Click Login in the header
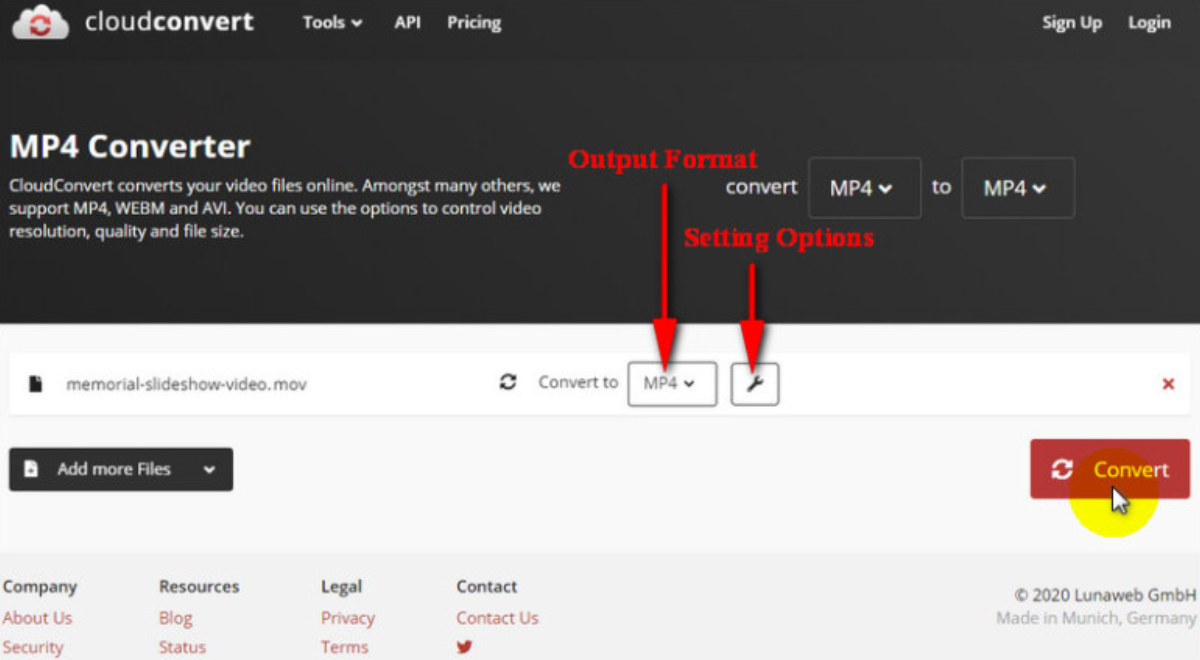1200x660 pixels. (1149, 22)
